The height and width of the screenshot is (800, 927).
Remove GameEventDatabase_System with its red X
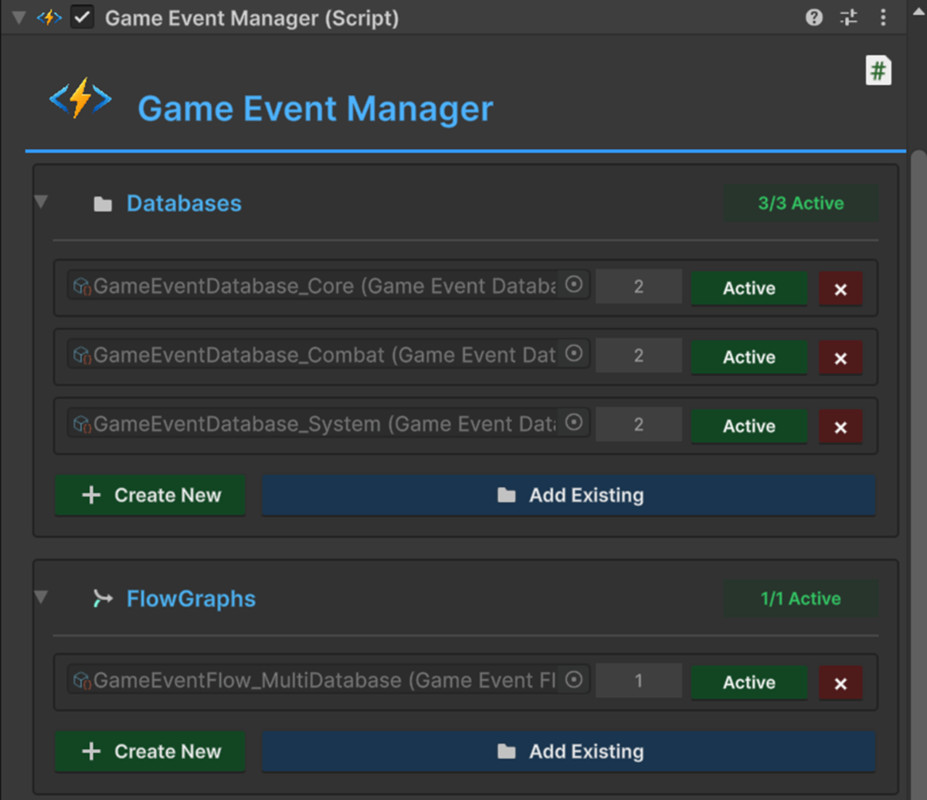point(840,427)
